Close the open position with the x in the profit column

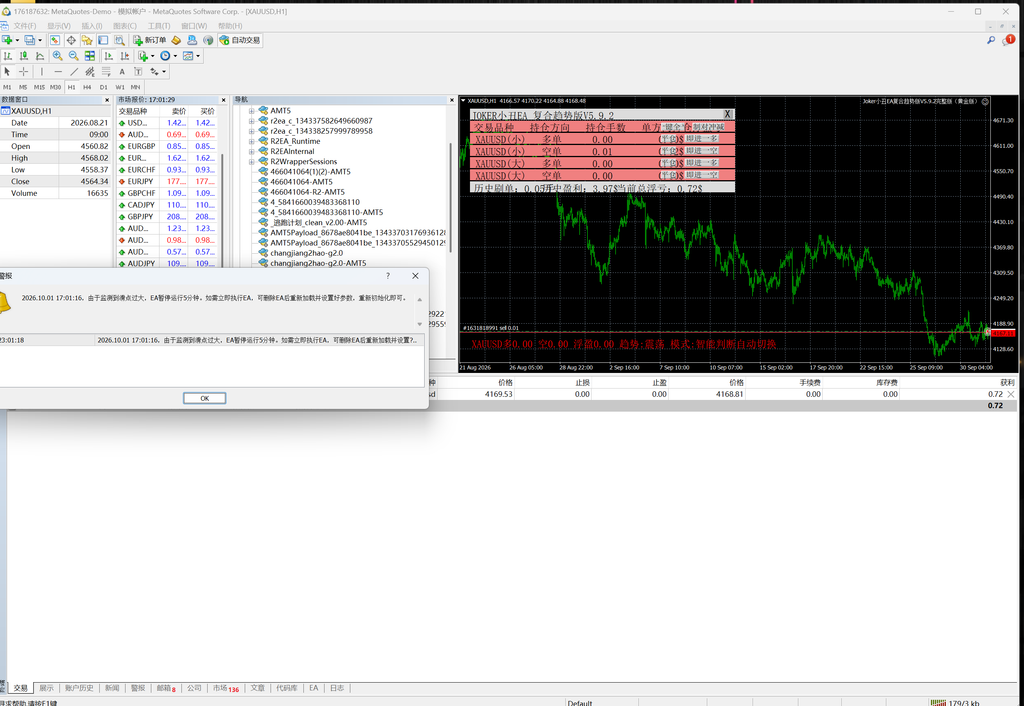[1011, 394]
